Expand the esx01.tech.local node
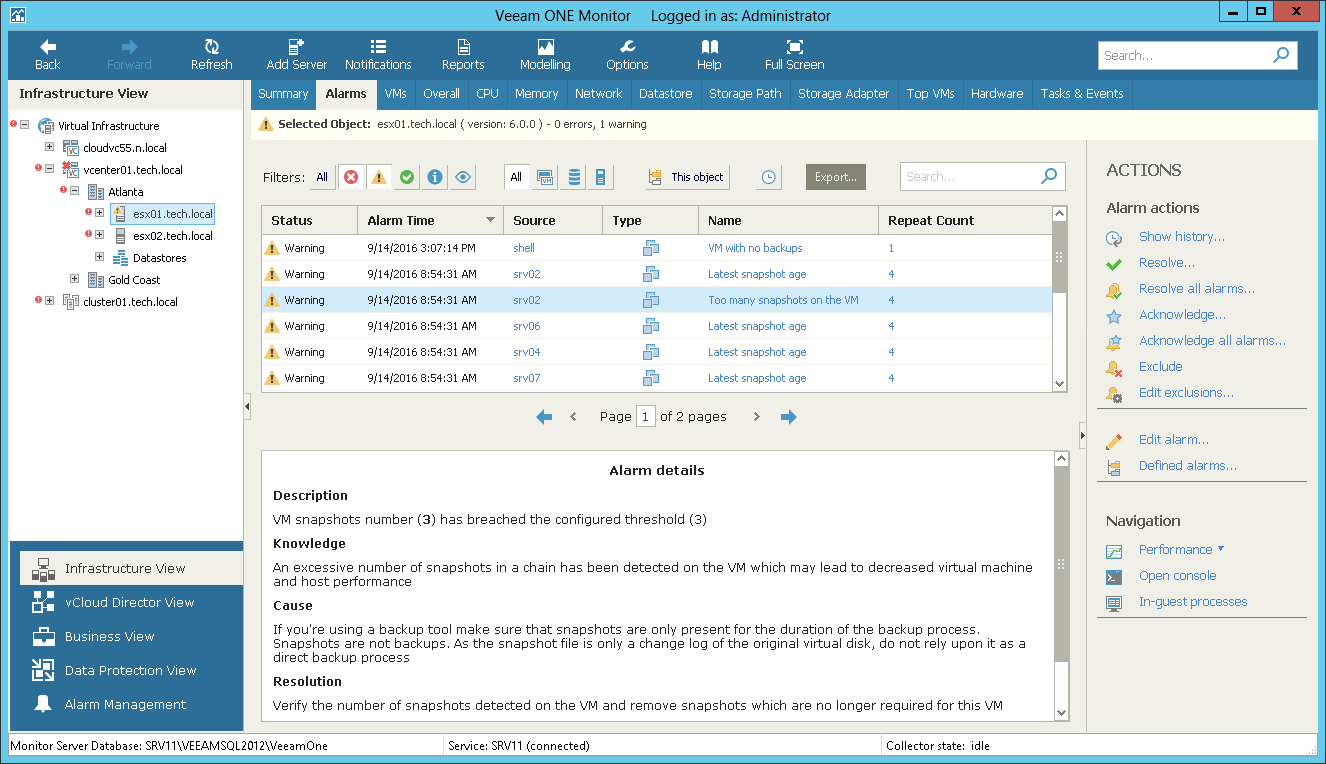1326x764 pixels. 99,213
